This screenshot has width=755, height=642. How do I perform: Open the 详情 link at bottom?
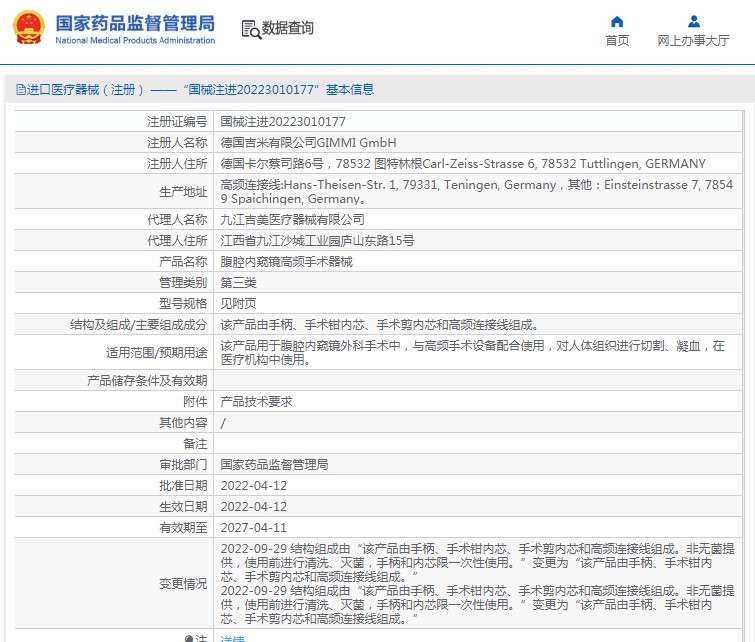pos(232,638)
